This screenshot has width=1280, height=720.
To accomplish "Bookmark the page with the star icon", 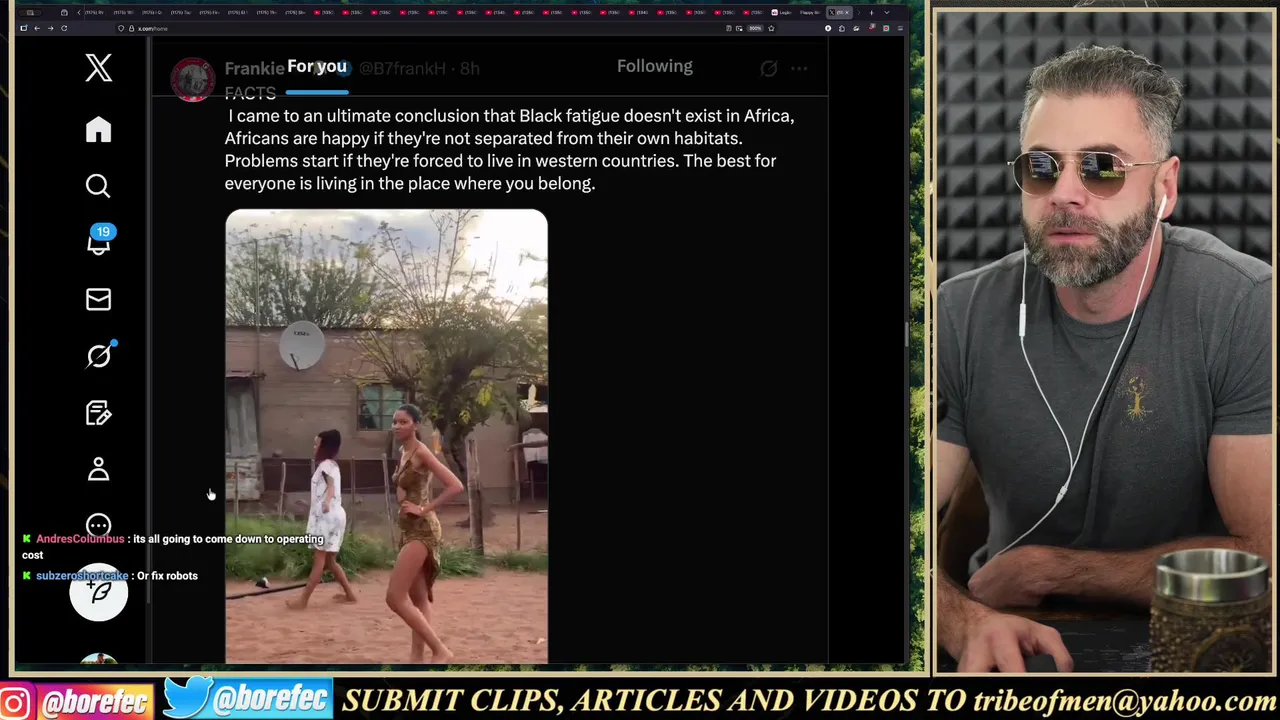I will coord(771,28).
